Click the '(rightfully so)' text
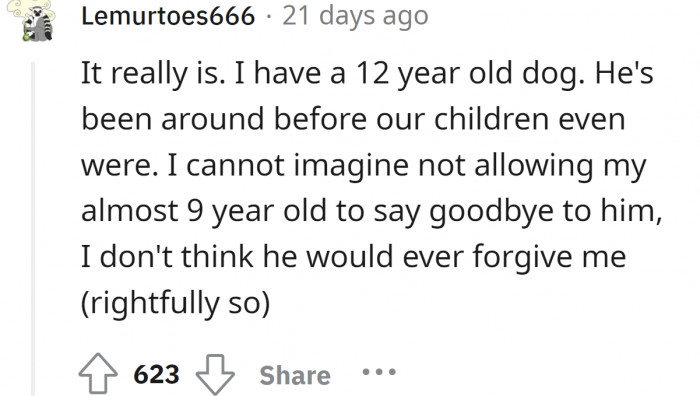The image size is (700, 396). click(x=175, y=303)
